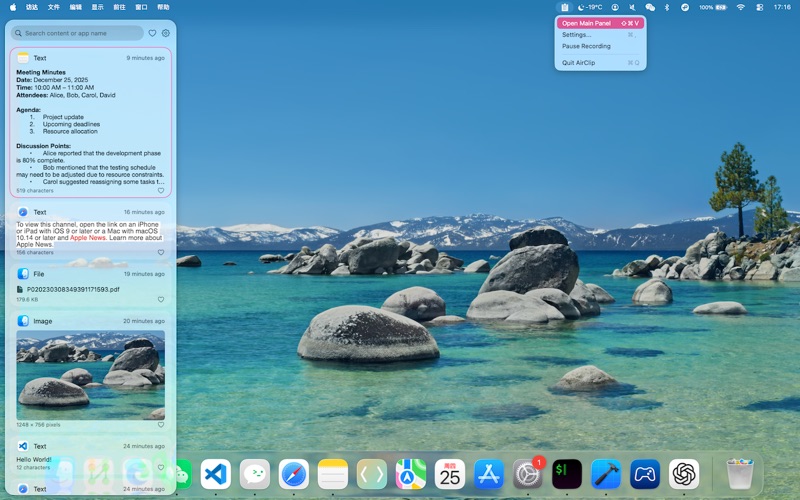Image resolution: width=800 pixels, height=500 pixels.
Task: Launch Safari from the dock
Action: [x=294, y=474]
